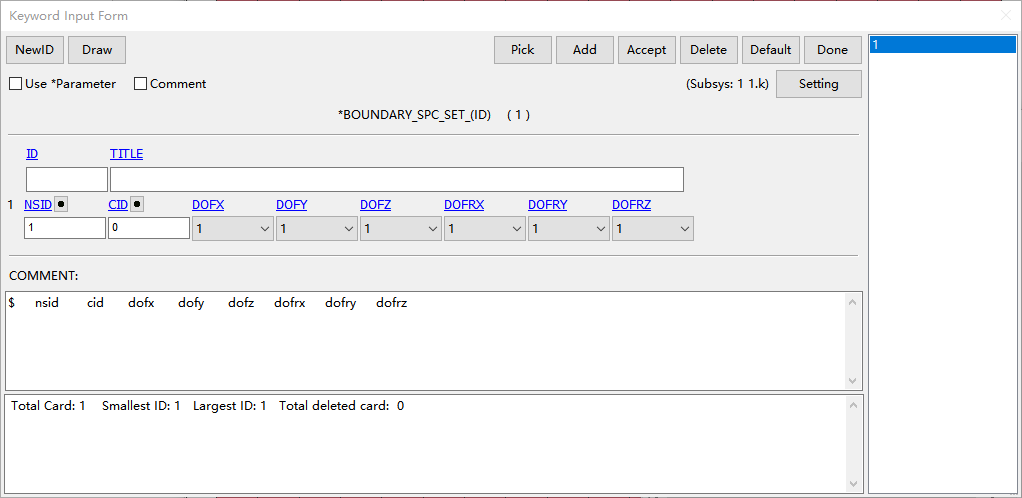Click the Total Card status text
Viewport: 1022px width, 498px height.
click(x=48, y=406)
